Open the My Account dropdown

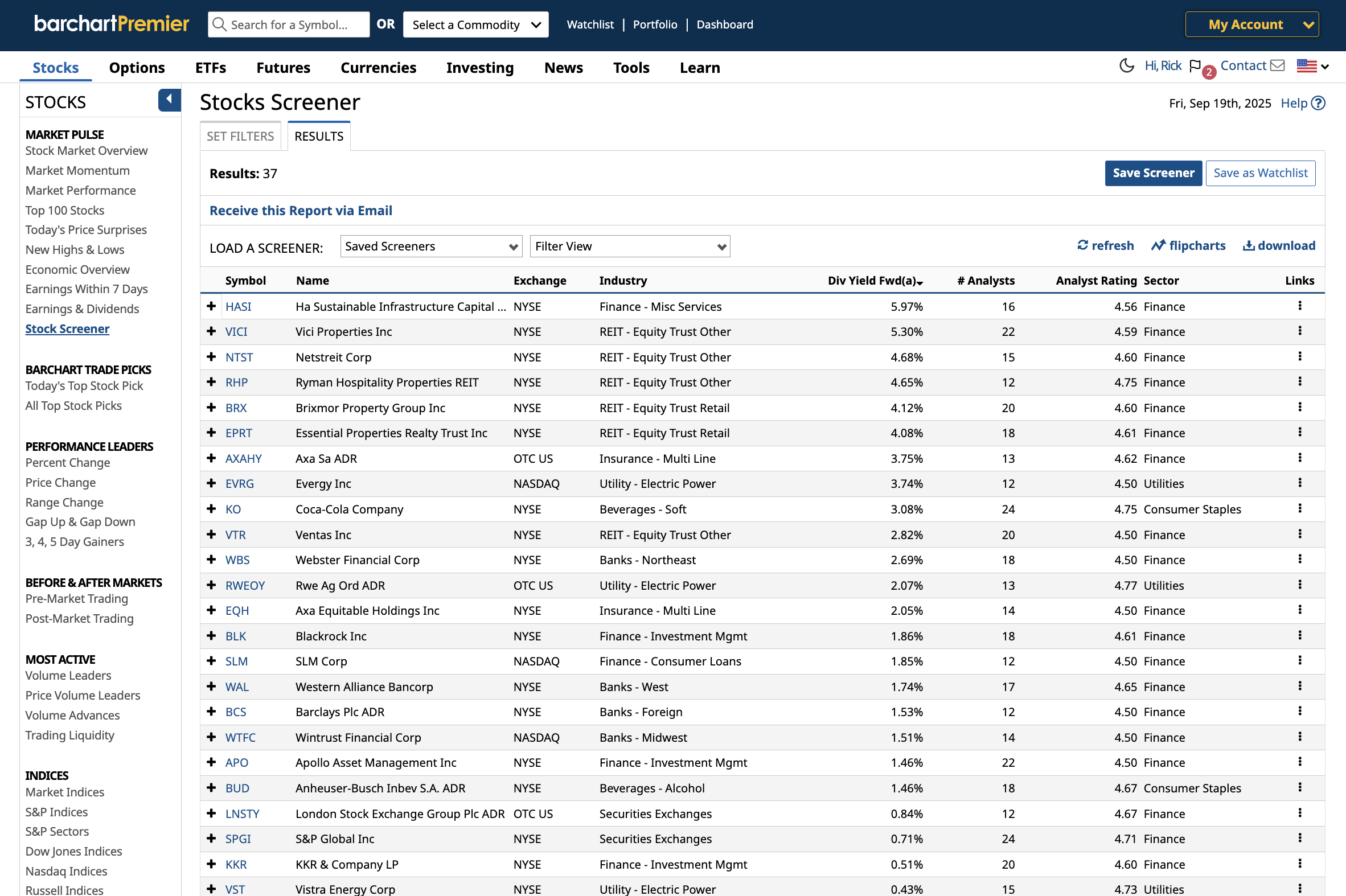(x=1251, y=24)
